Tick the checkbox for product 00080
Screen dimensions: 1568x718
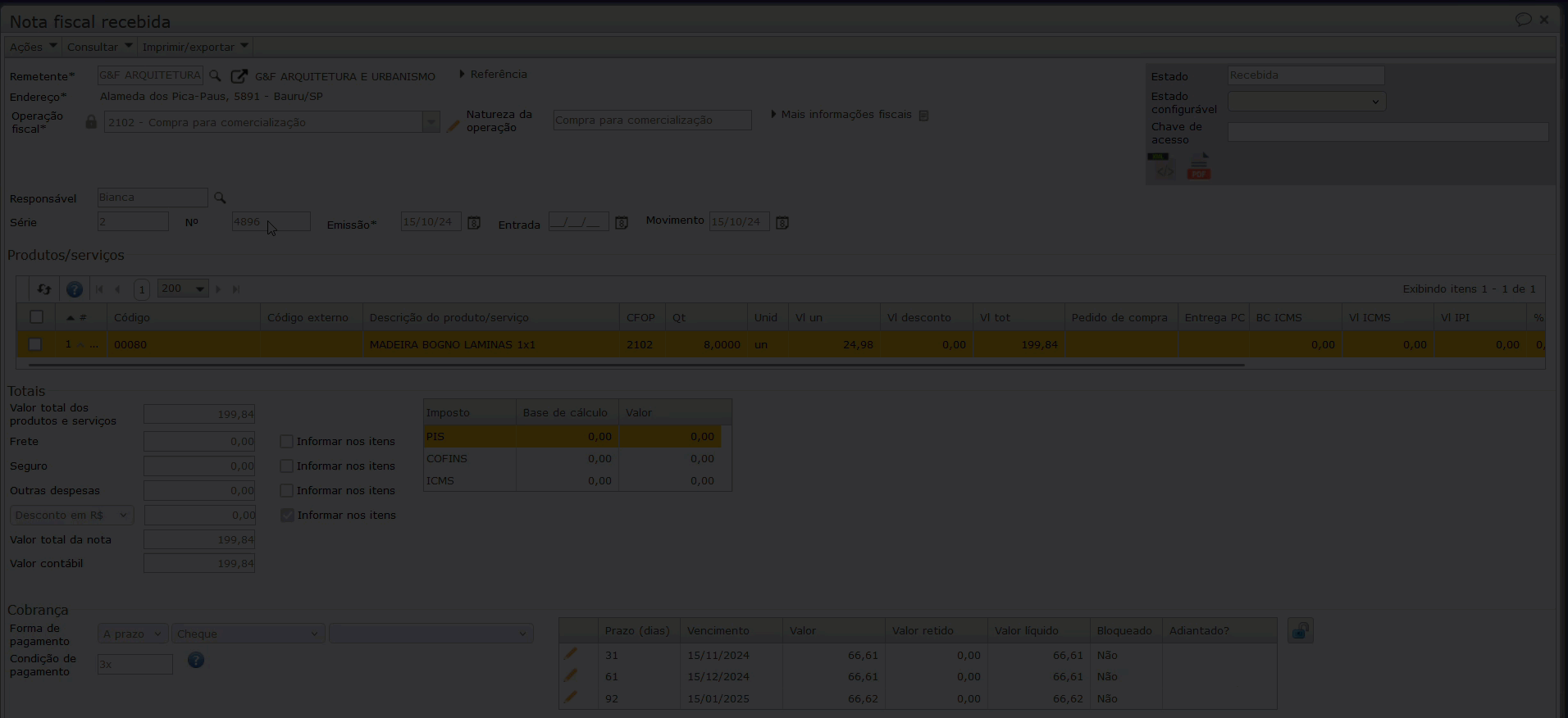click(34, 345)
